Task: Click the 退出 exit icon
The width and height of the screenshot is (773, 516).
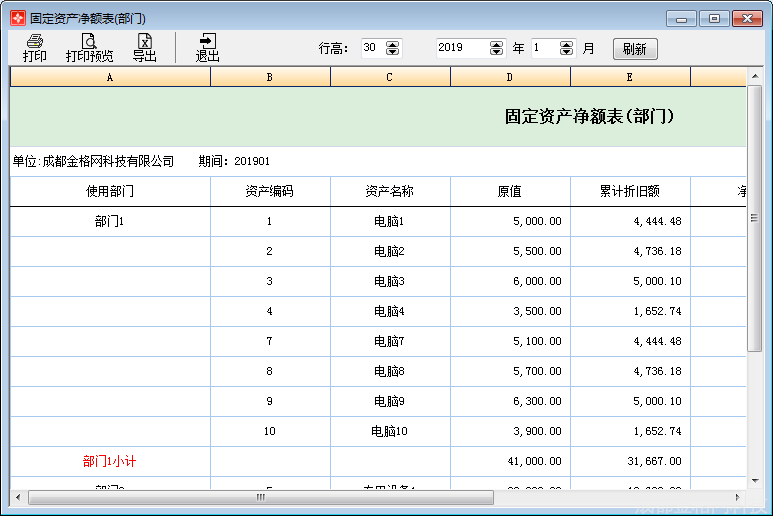Action: (207, 47)
